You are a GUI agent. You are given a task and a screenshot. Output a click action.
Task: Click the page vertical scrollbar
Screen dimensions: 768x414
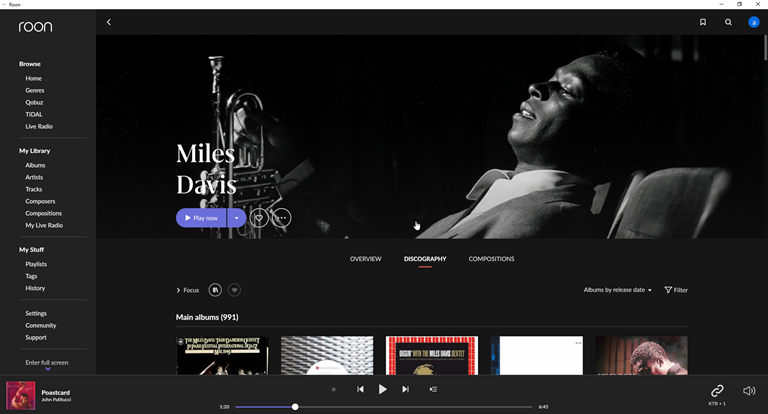pyautogui.click(x=765, y=48)
